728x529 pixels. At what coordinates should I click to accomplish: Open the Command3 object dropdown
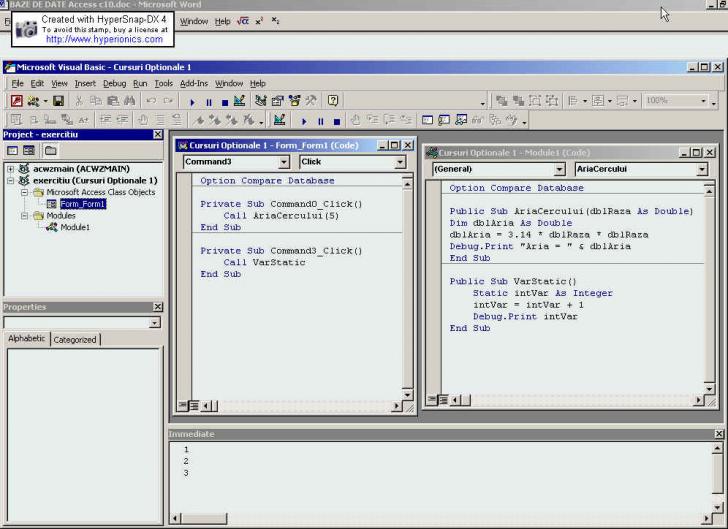pyautogui.click(x=284, y=162)
